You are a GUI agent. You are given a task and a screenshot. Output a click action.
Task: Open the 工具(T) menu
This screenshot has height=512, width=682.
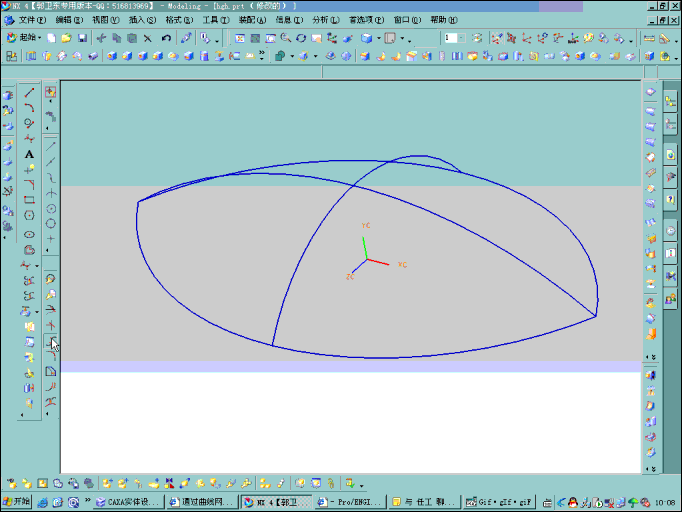point(216,20)
